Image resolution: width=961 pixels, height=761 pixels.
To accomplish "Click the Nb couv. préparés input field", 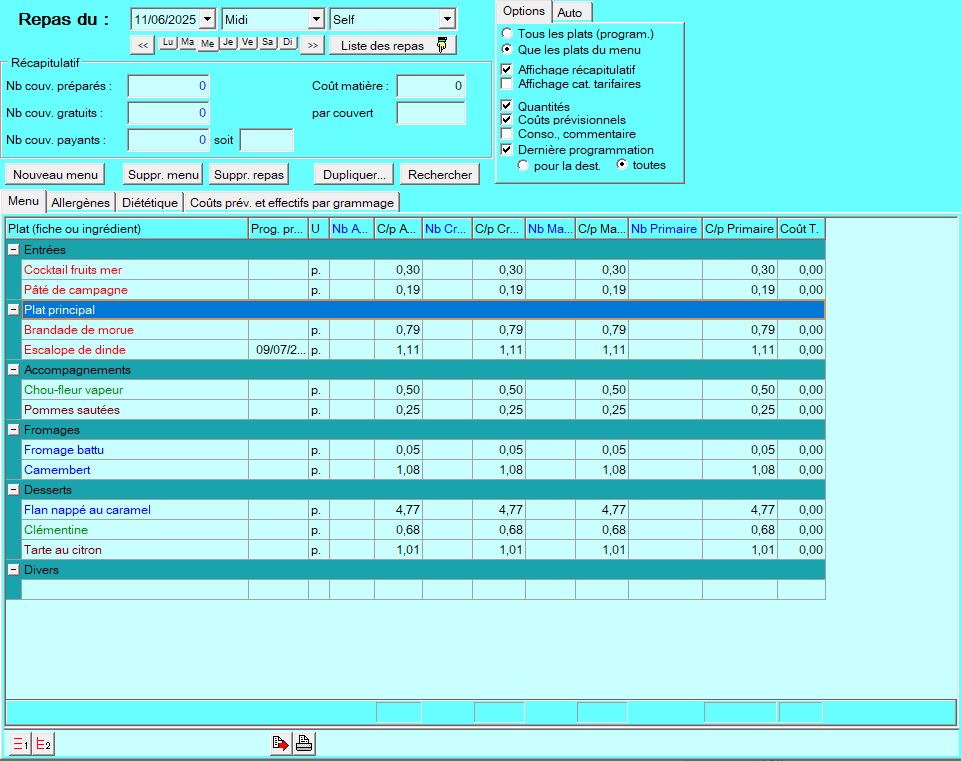I will click(x=168, y=86).
